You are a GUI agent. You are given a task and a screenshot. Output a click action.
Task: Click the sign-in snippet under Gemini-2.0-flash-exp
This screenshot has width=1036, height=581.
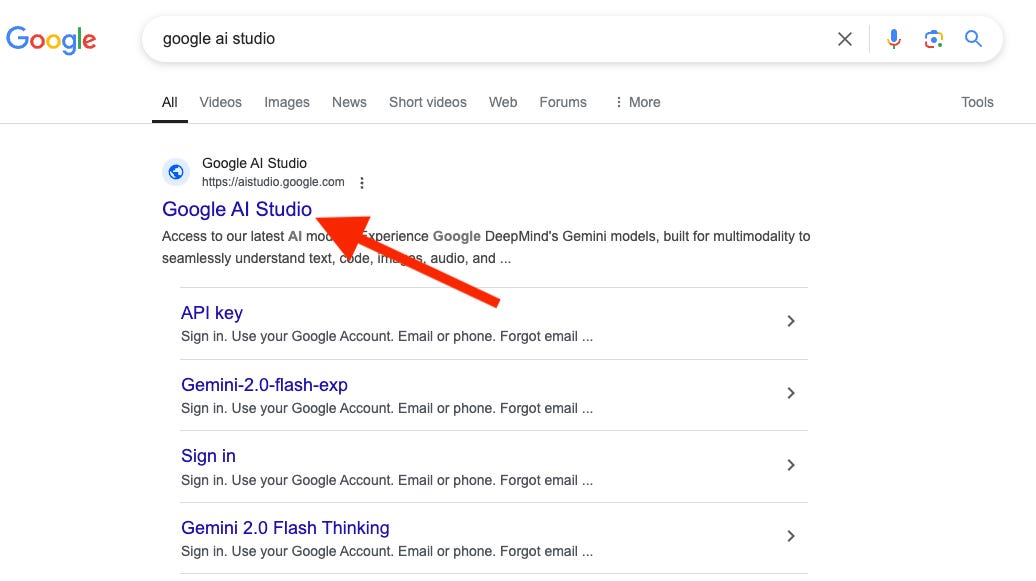387,408
